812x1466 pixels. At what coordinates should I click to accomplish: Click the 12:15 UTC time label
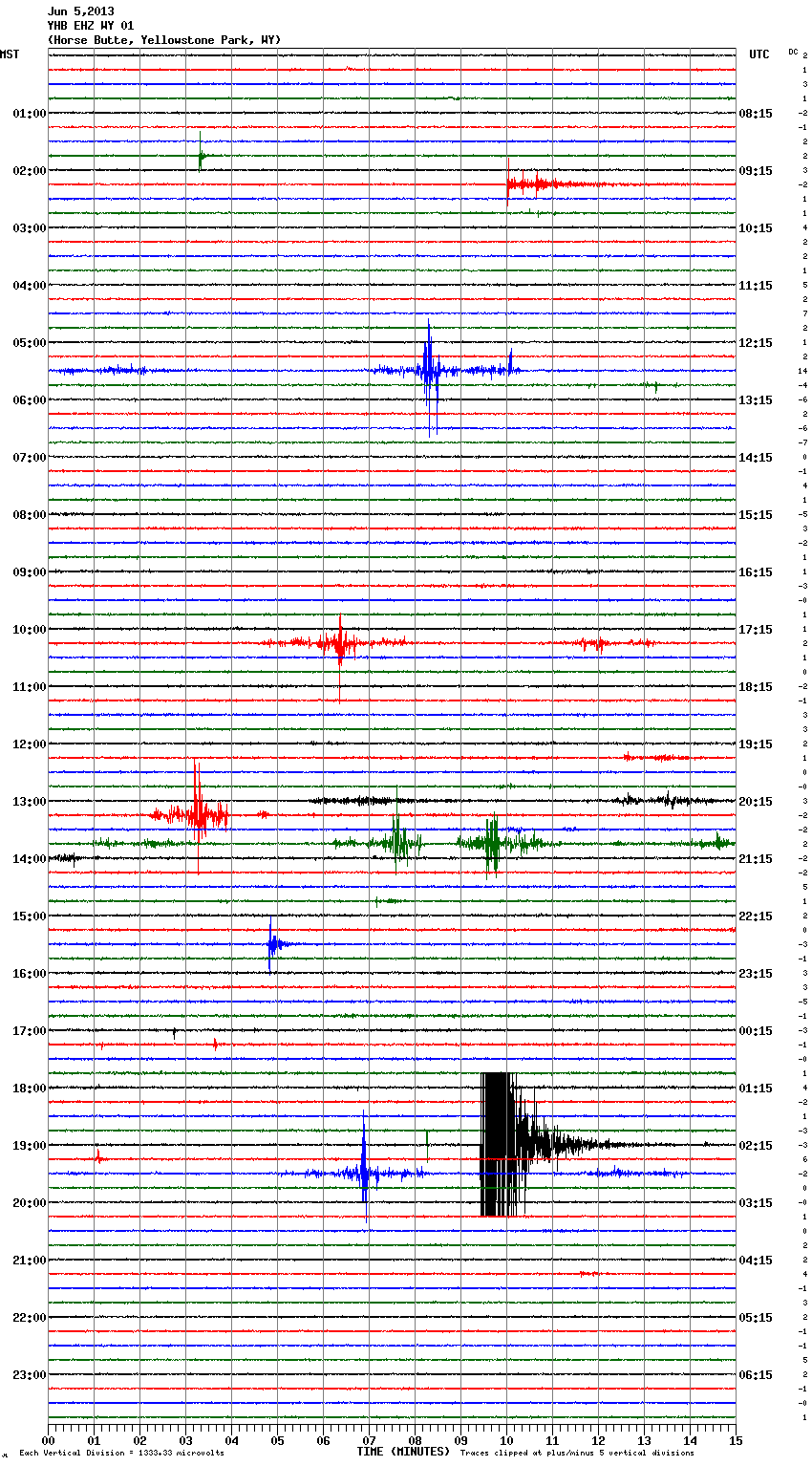tap(756, 343)
